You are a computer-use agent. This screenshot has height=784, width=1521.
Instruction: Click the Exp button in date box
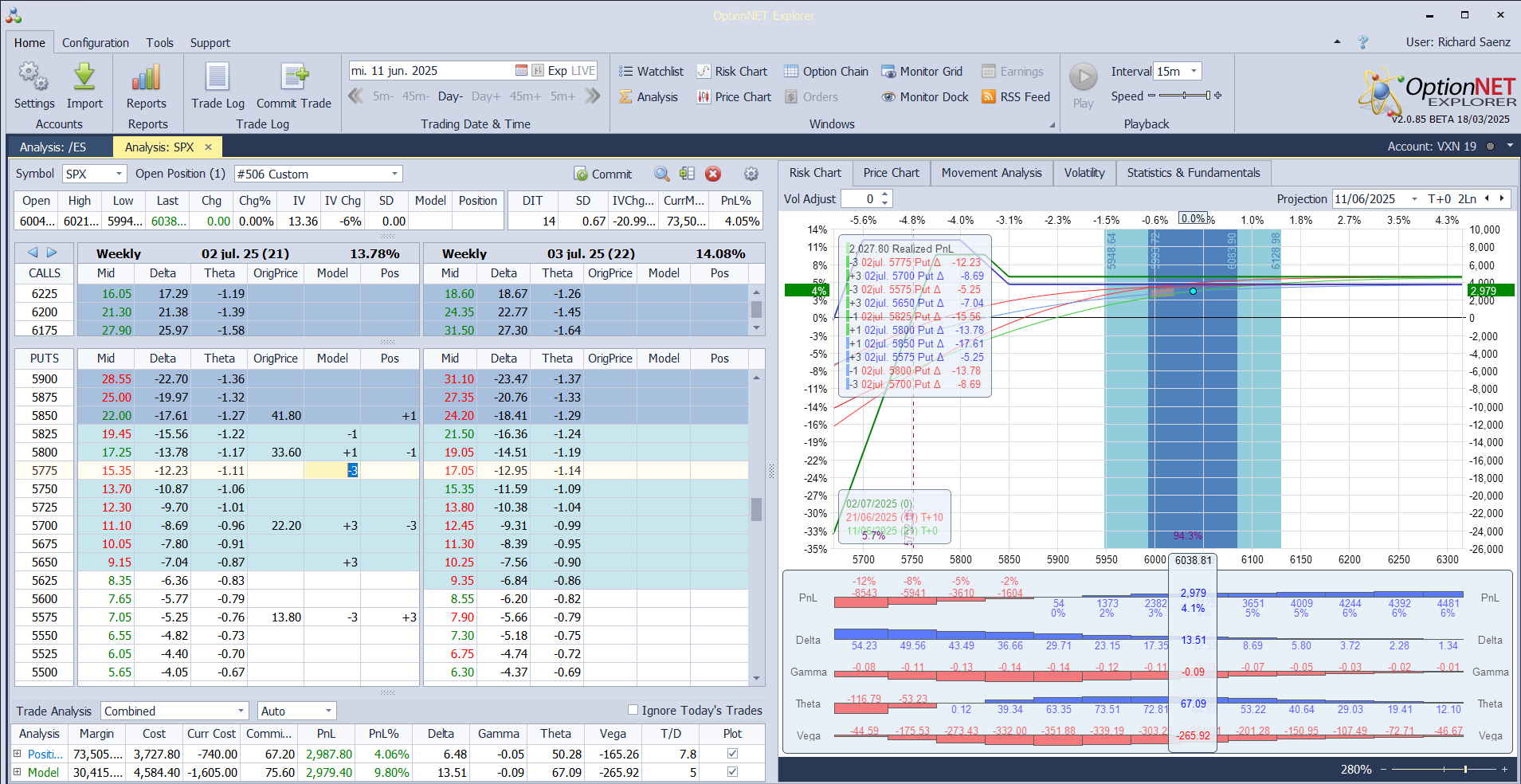coord(557,71)
